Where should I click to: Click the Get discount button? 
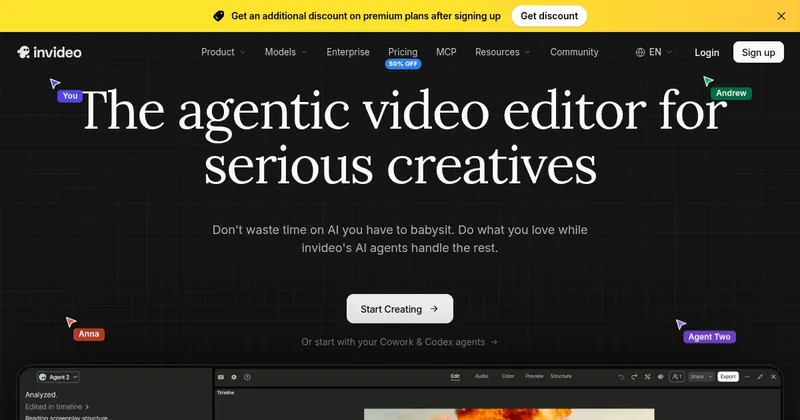point(549,16)
